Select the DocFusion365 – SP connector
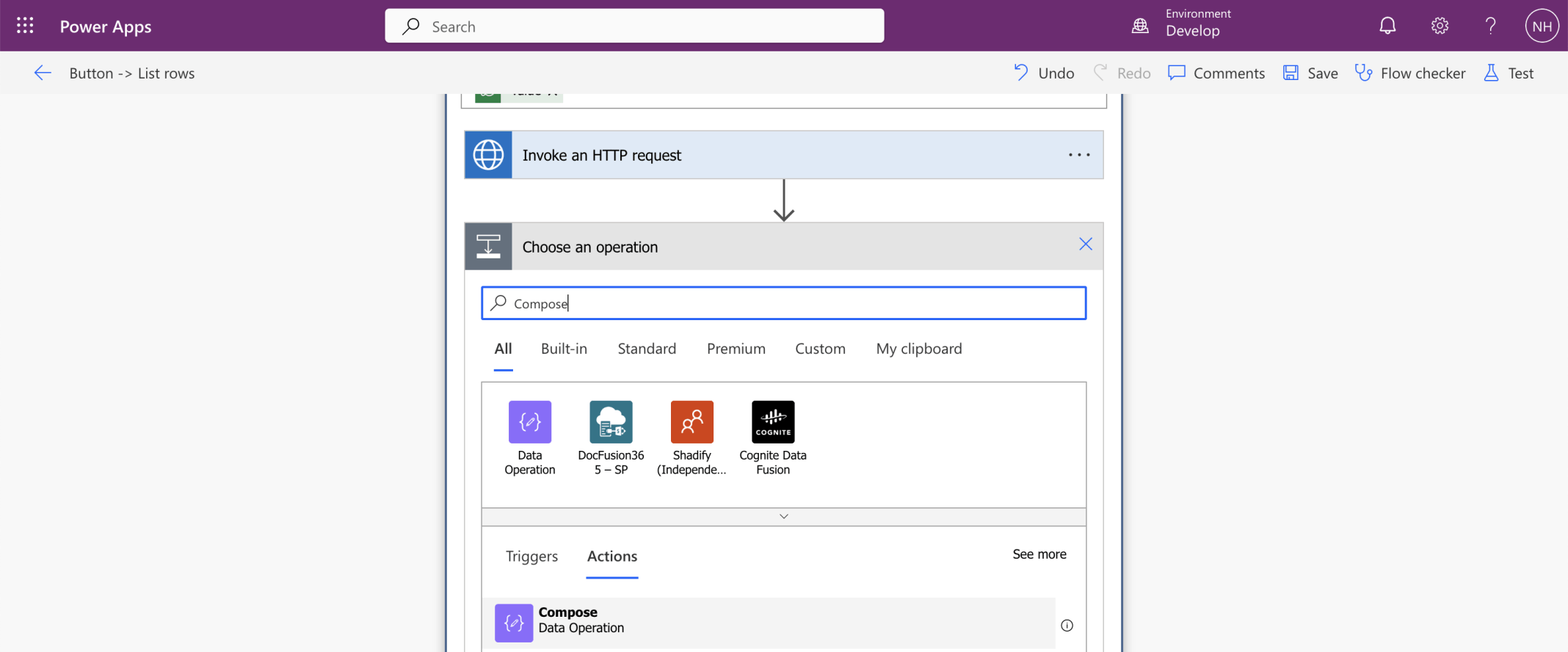Screen dimensions: 1568x652 point(611,422)
